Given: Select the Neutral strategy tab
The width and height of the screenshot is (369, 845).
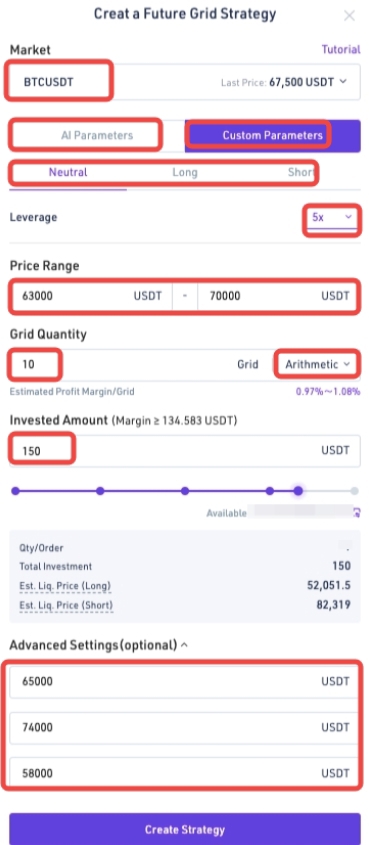Looking at the screenshot, I should (68, 172).
